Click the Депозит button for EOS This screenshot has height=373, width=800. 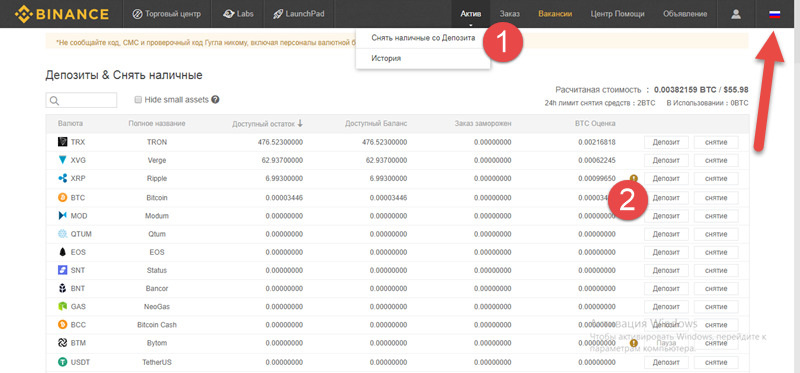point(666,252)
